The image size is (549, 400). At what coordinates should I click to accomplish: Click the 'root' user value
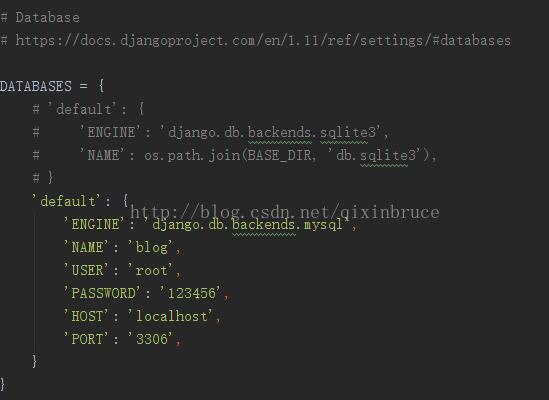[152, 270]
